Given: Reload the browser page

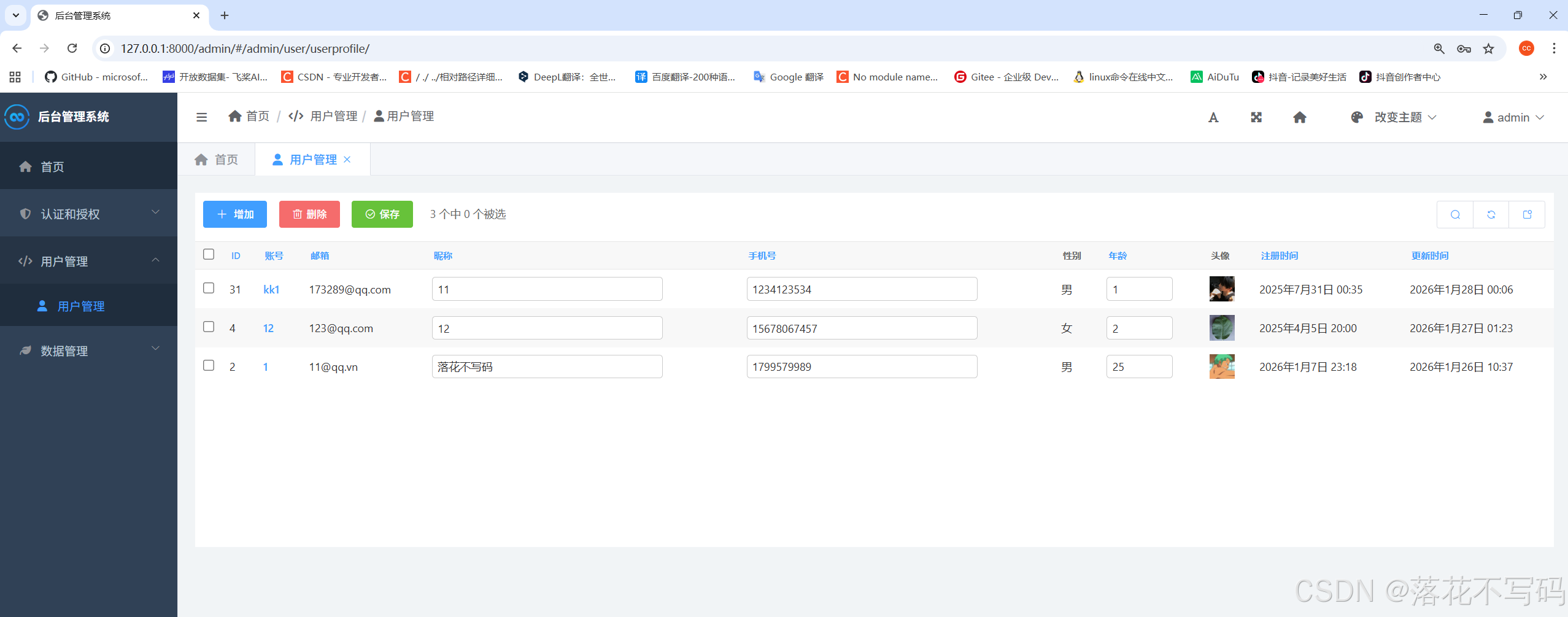Looking at the screenshot, I should (72, 49).
